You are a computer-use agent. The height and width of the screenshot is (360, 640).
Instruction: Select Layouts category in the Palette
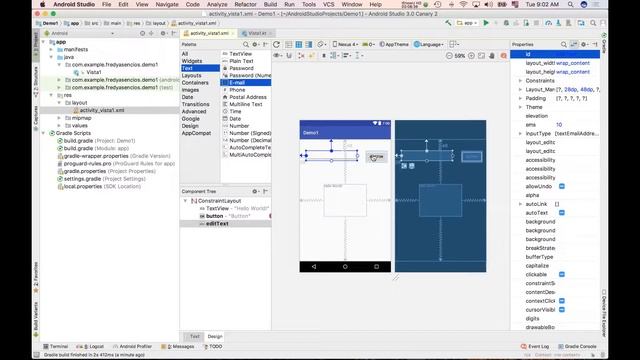pyautogui.click(x=191, y=76)
